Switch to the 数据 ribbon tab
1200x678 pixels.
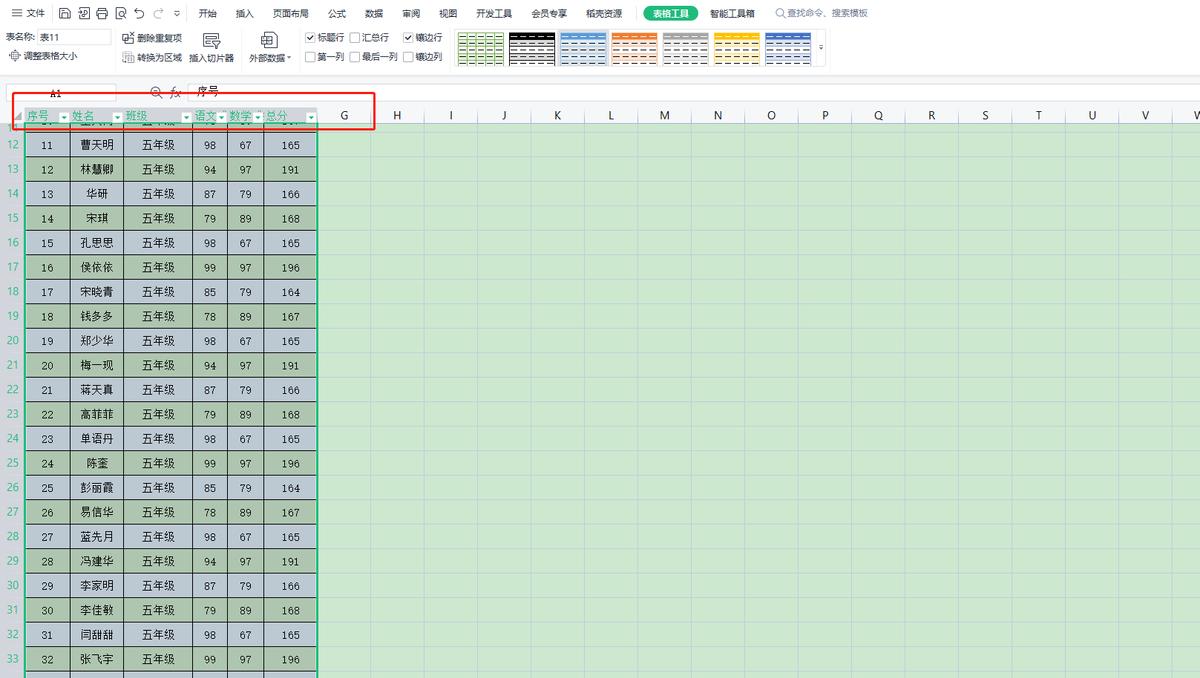tap(373, 14)
